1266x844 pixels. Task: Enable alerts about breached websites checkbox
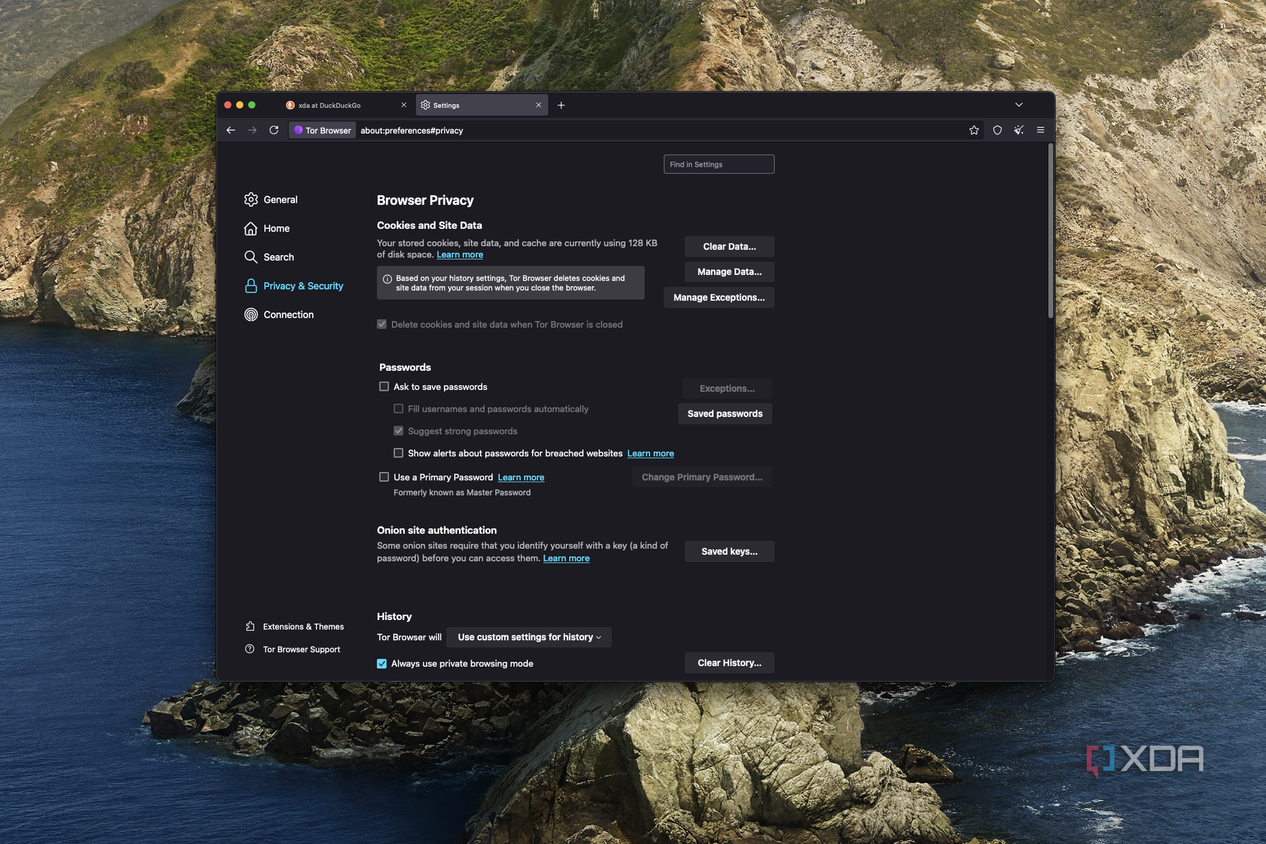coord(398,453)
